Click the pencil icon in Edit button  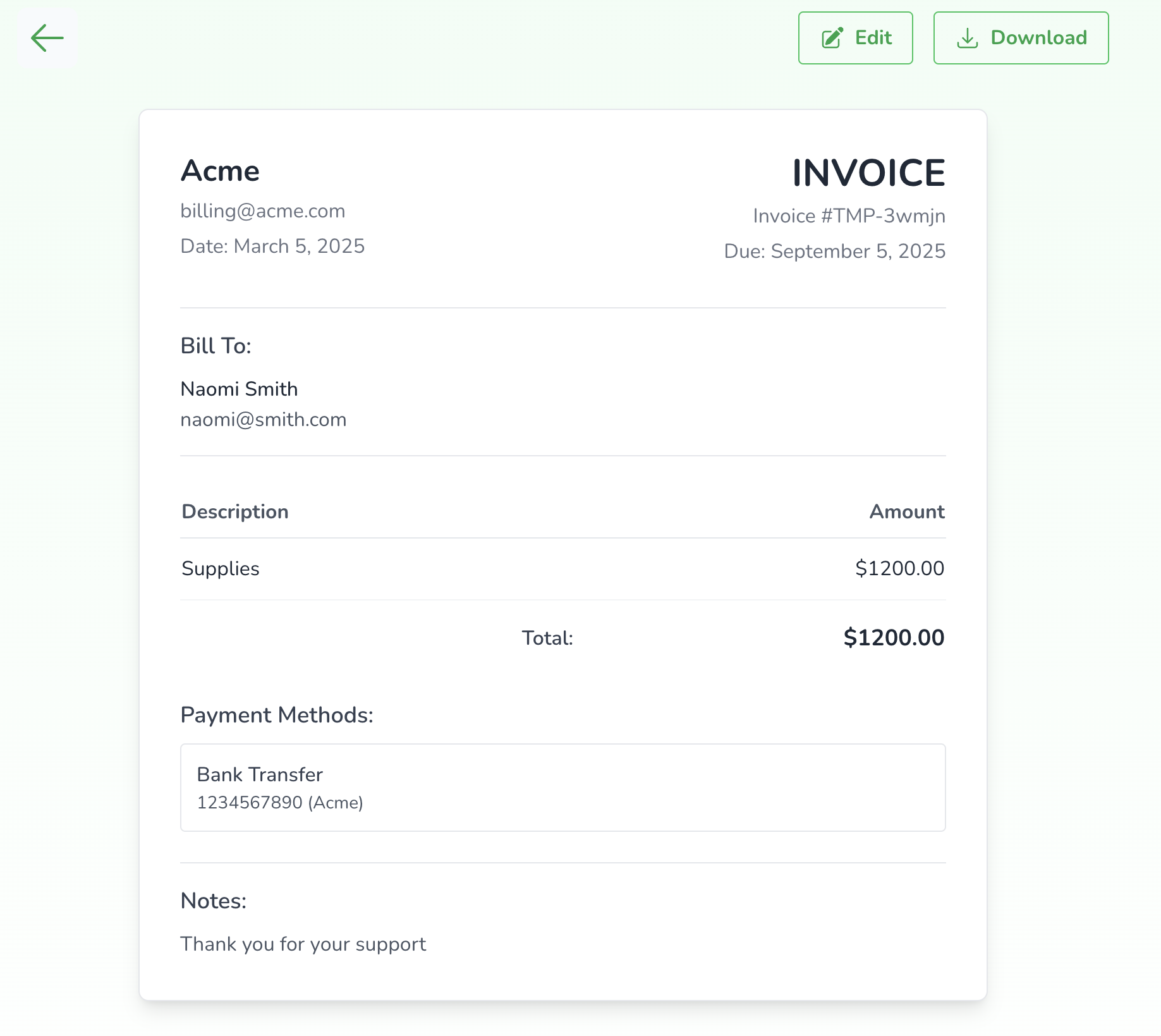coord(832,38)
